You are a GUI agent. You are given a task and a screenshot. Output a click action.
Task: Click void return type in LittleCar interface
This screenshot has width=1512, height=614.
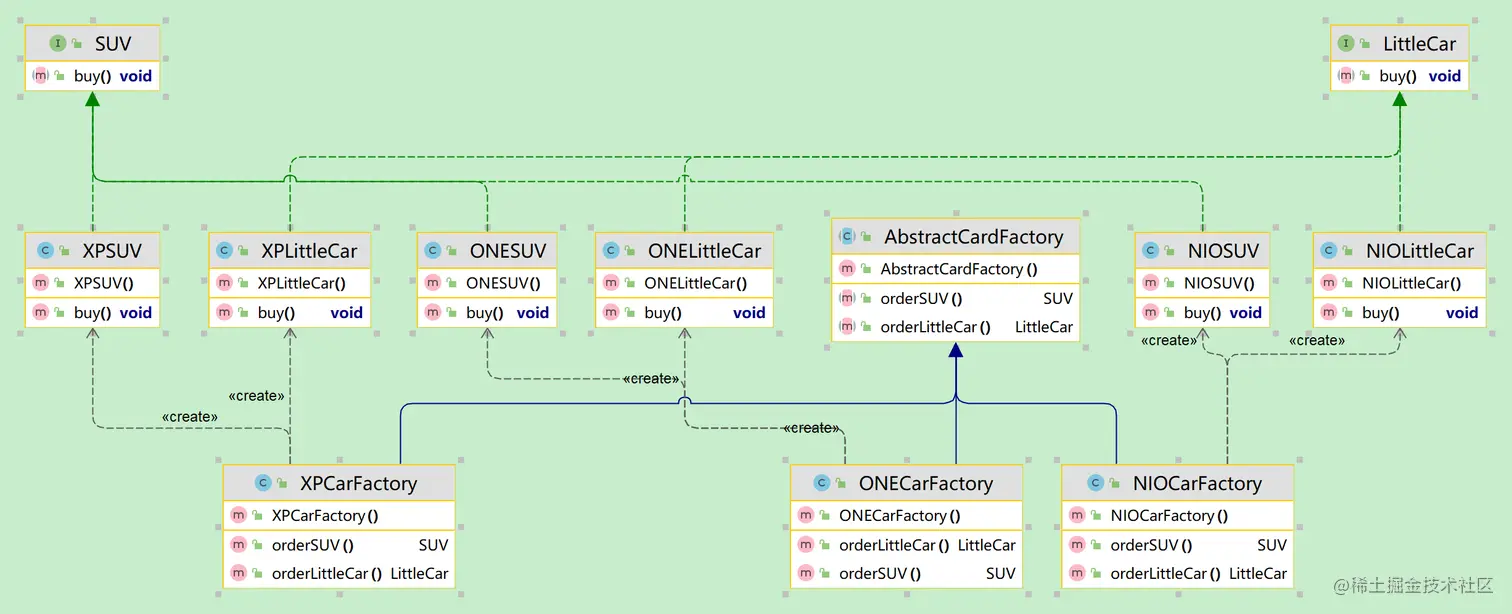(1445, 76)
